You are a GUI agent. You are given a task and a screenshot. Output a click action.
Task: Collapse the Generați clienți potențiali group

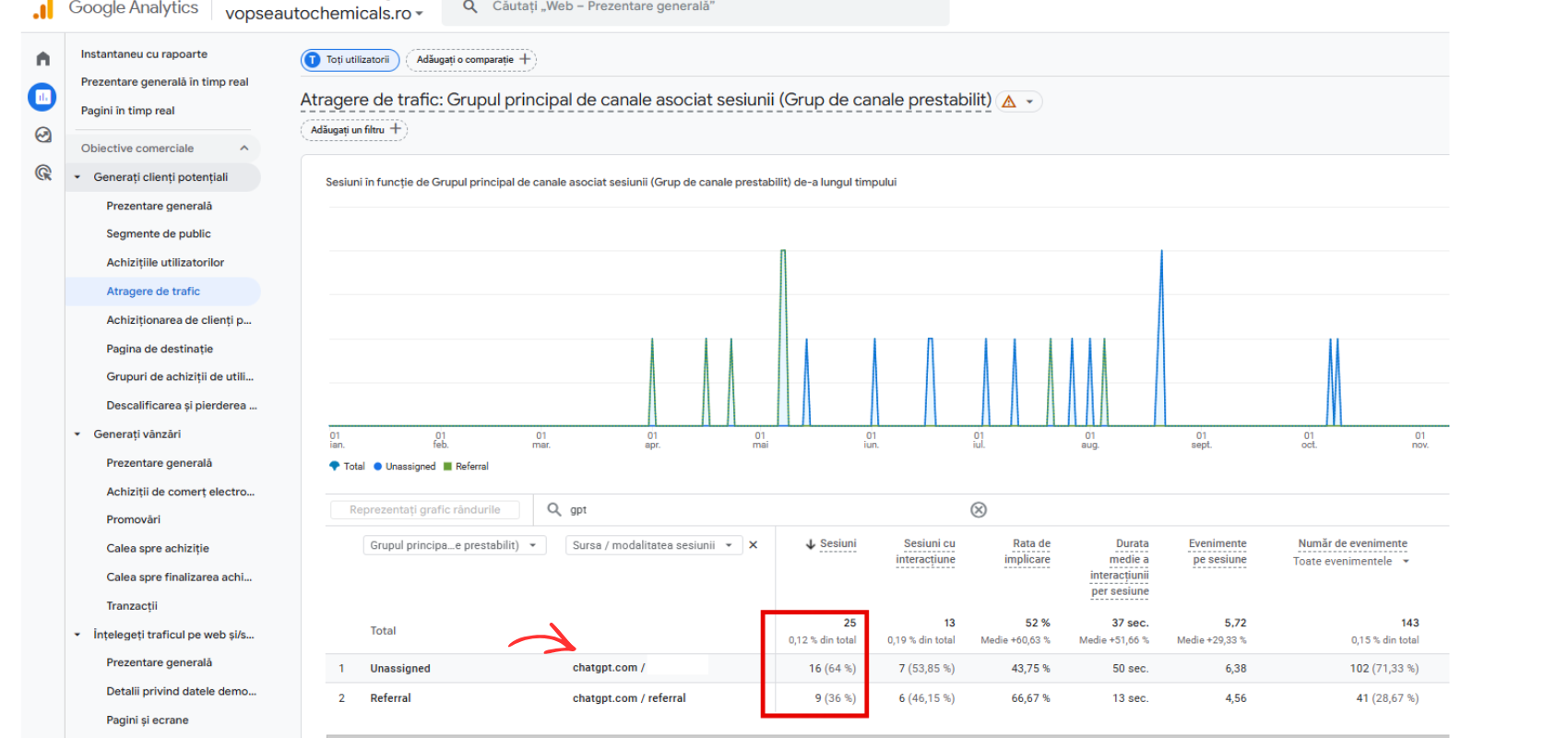click(77, 177)
